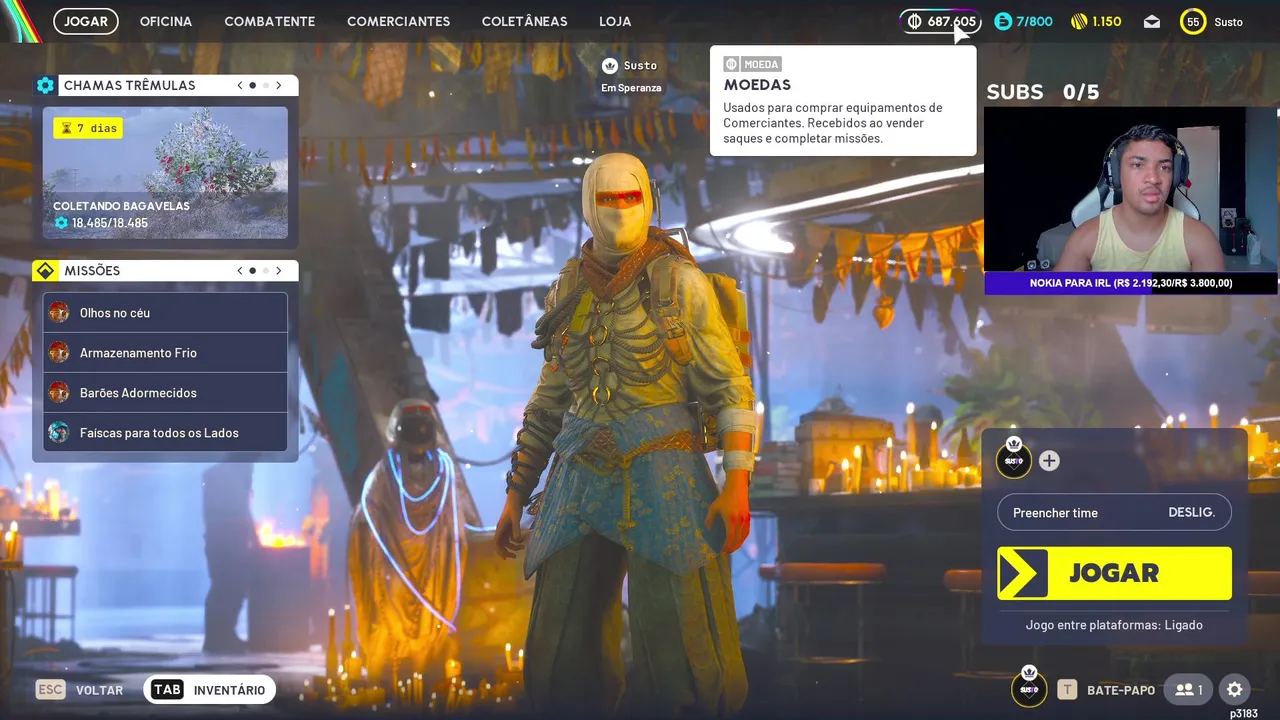Open the friends list showing 1
The width and height of the screenshot is (1280, 720).
coord(1189,689)
